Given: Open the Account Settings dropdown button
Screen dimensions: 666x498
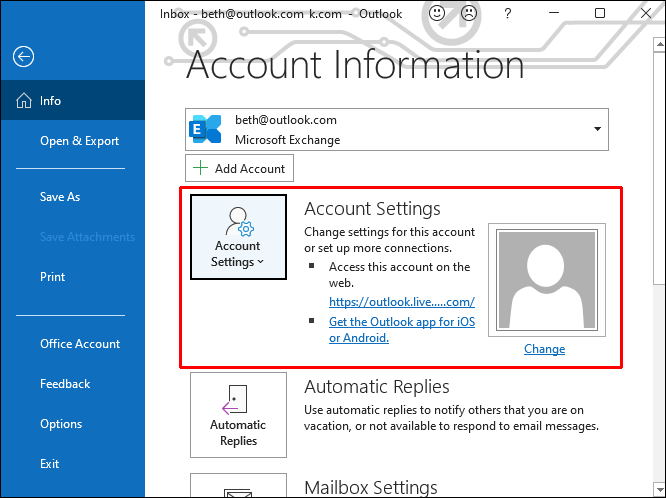Looking at the screenshot, I should click(237, 237).
